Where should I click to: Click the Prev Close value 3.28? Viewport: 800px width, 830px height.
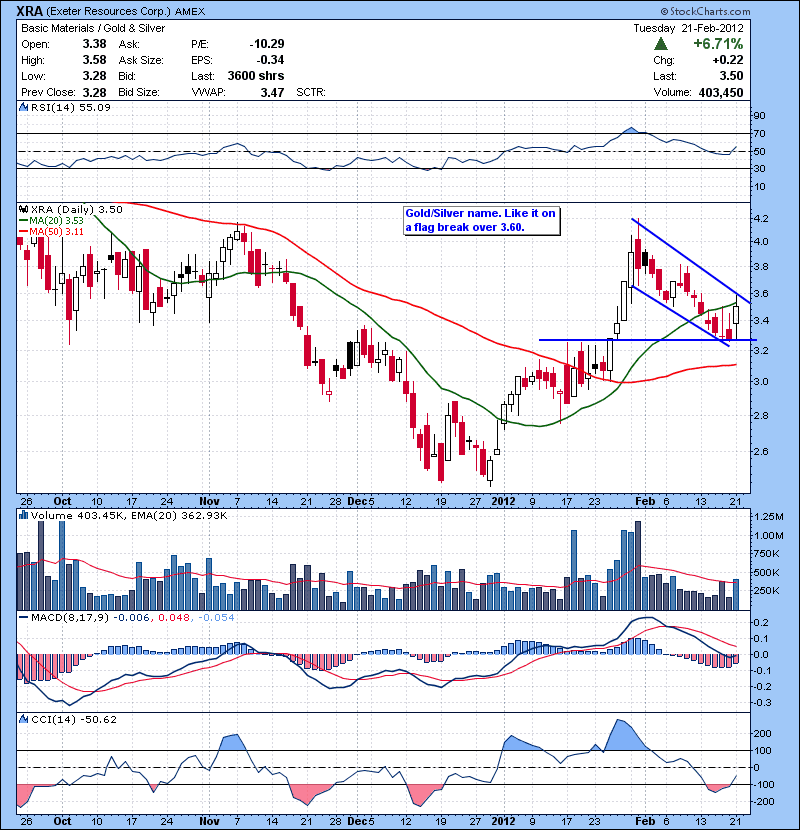[x=94, y=92]
